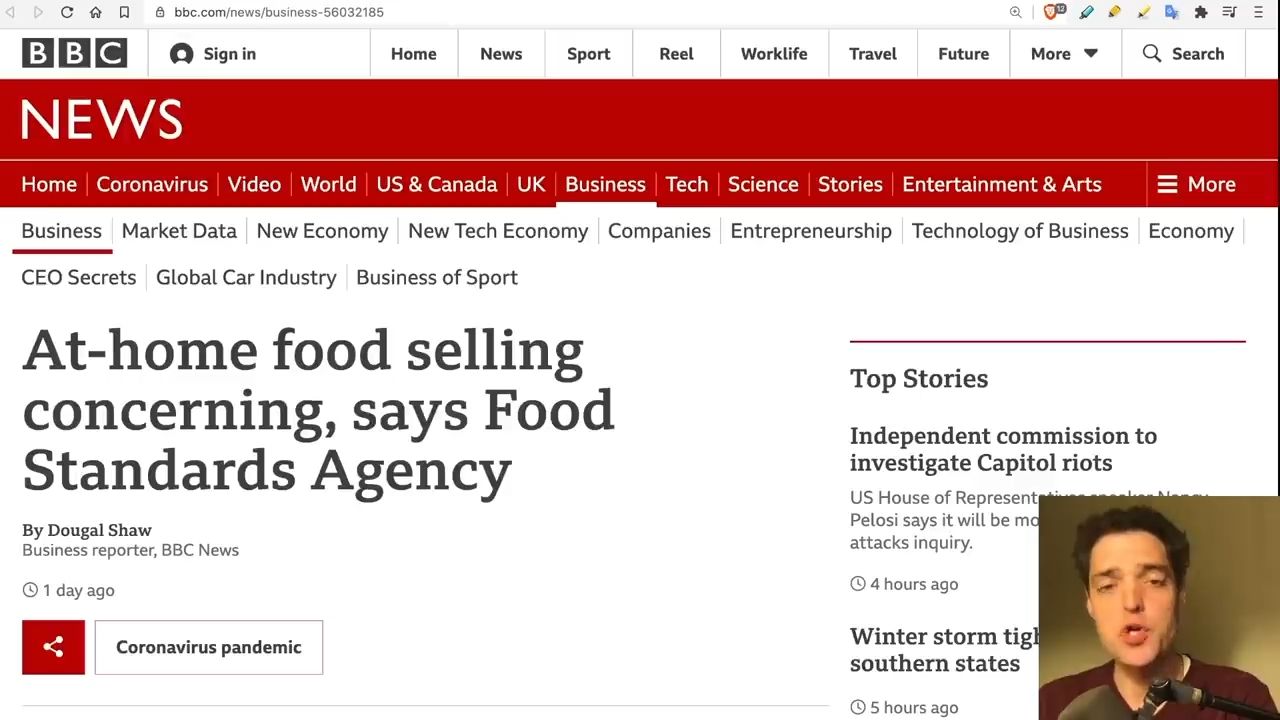Expand the top bar More dropdown
1280x720 pixels.
[x=1064, y=54]
